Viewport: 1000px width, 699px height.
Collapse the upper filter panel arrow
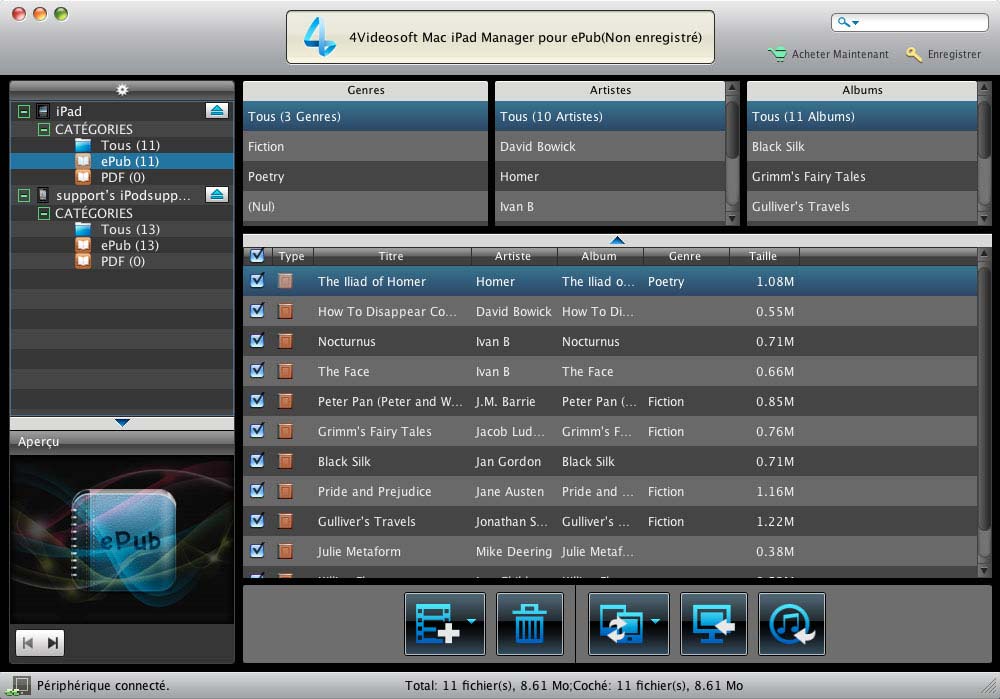click(x=617, y=240)
